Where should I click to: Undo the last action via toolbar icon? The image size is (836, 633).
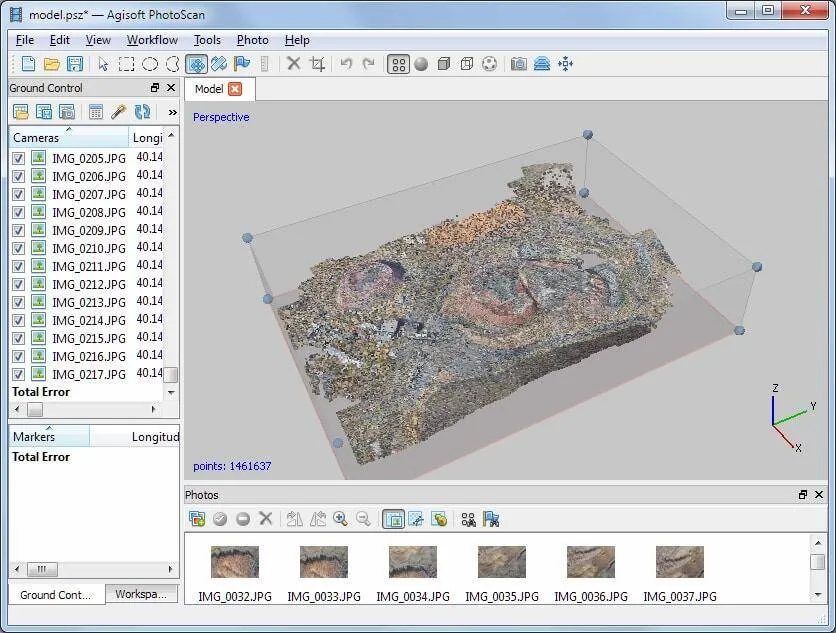(x=345, y=63)
